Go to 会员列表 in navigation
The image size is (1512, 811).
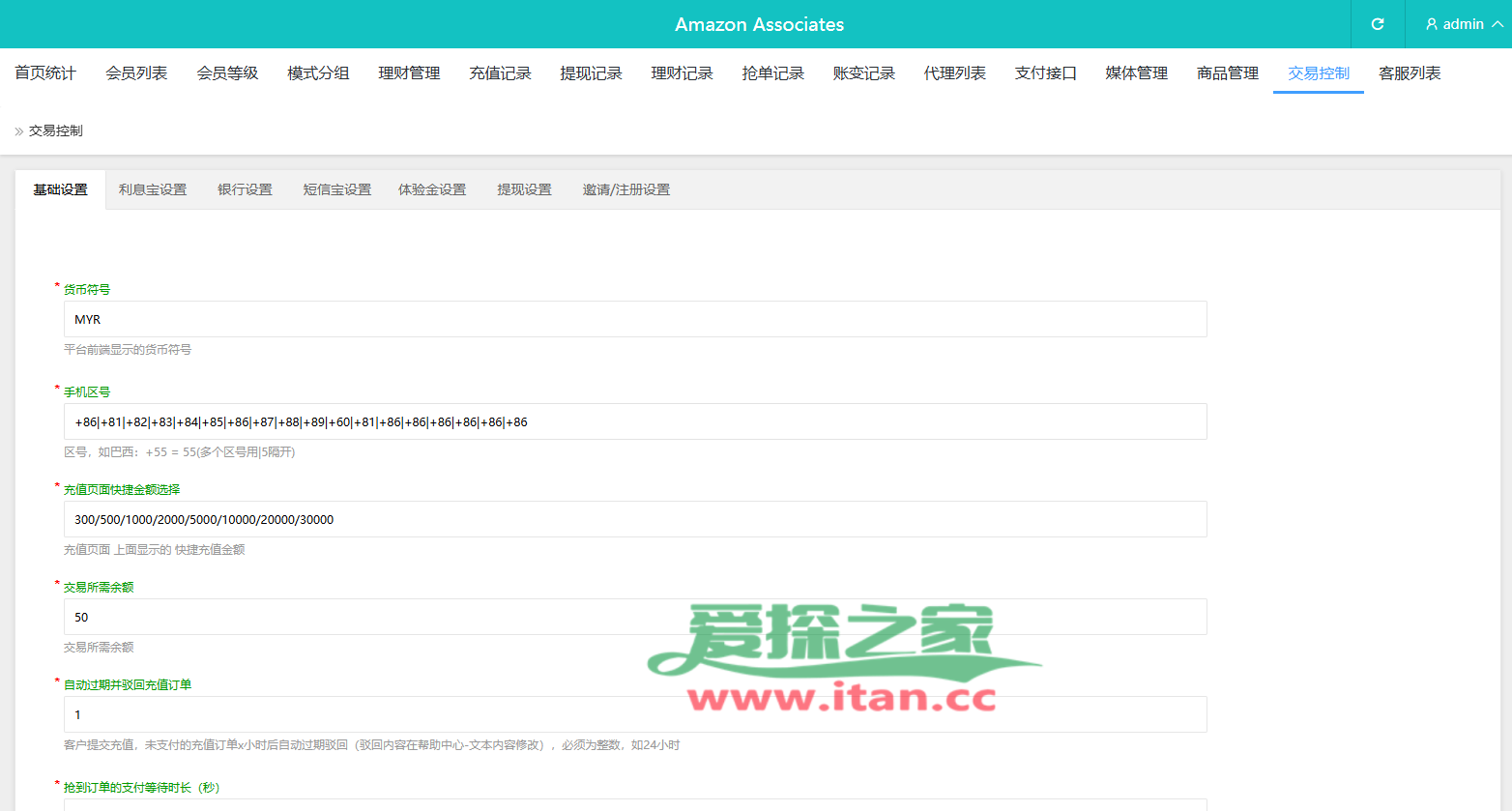coord(136,73)
